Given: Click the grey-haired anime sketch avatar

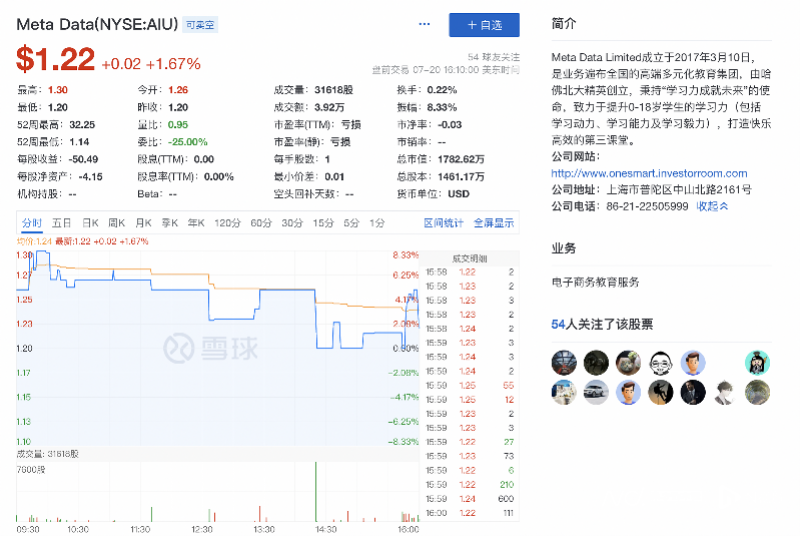Looking at the screenshot, I should point(724,393).
